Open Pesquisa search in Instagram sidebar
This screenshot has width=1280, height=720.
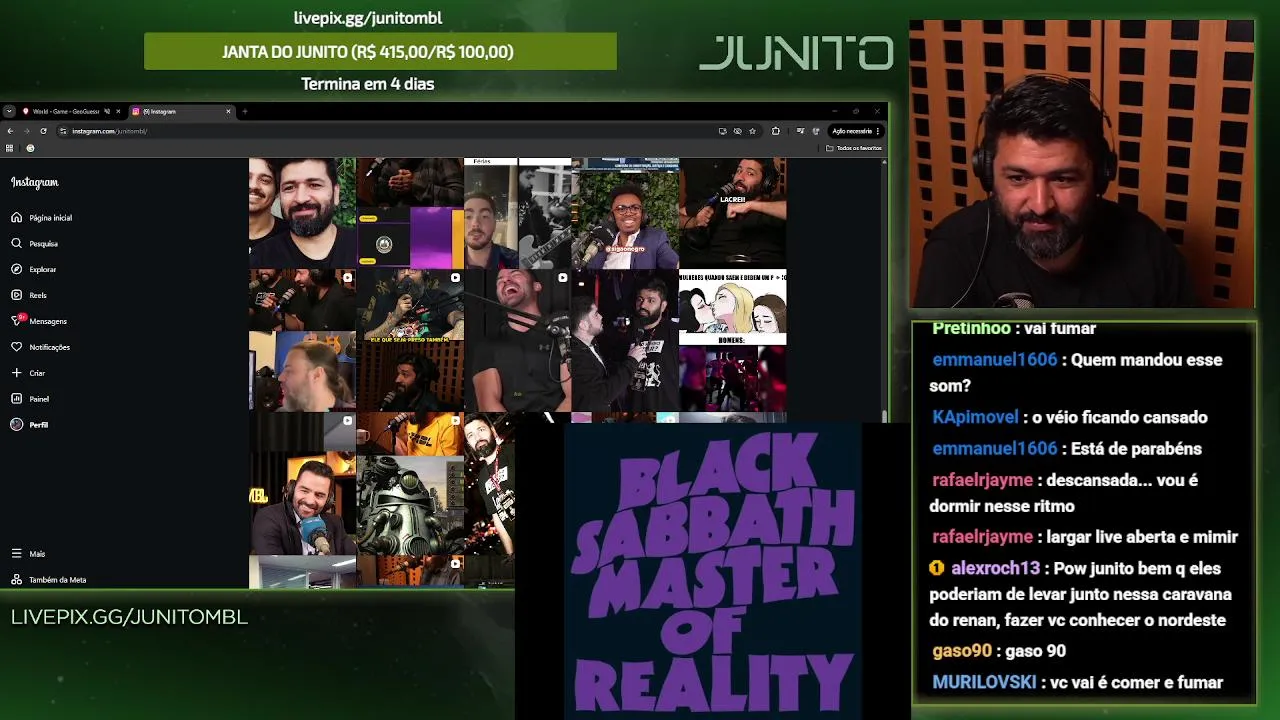tap(16, 243)
